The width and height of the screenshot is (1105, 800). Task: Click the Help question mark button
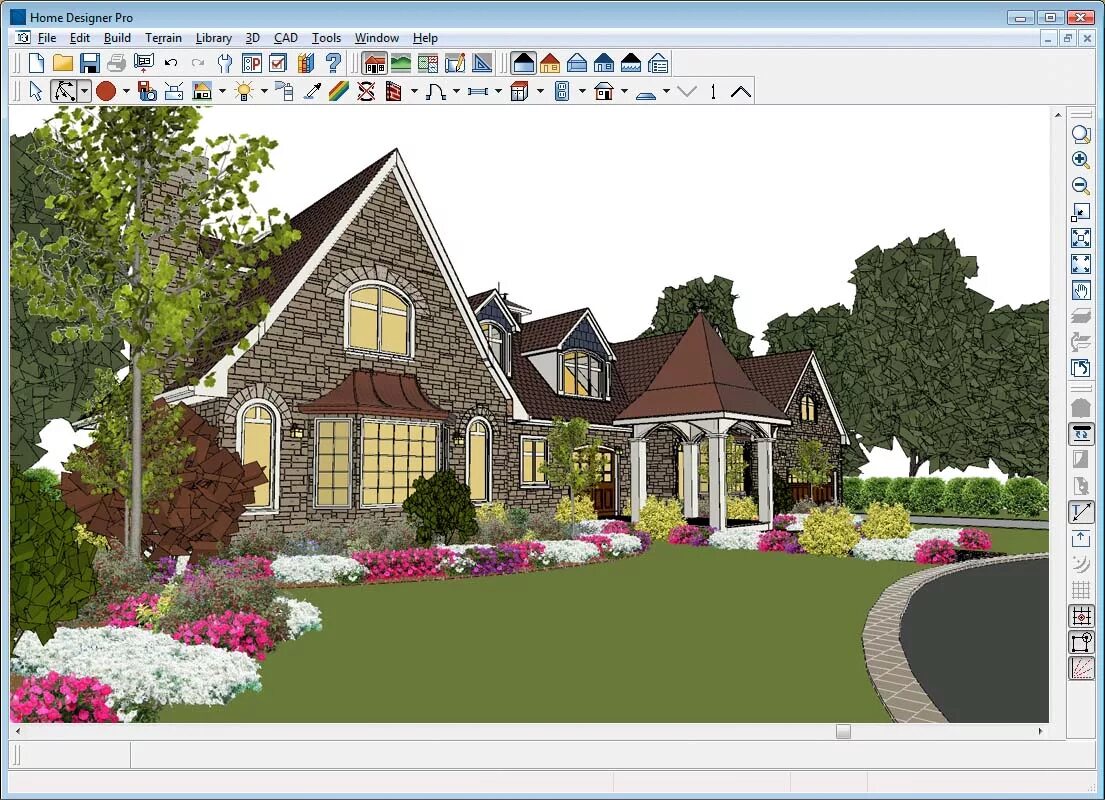tap(334, 62)
